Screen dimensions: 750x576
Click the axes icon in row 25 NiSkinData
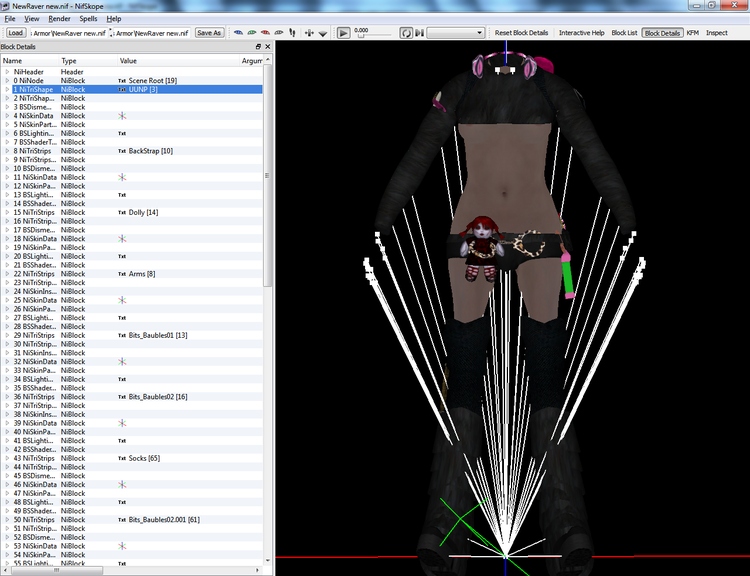pyautogui.click(x=122, y=300)
